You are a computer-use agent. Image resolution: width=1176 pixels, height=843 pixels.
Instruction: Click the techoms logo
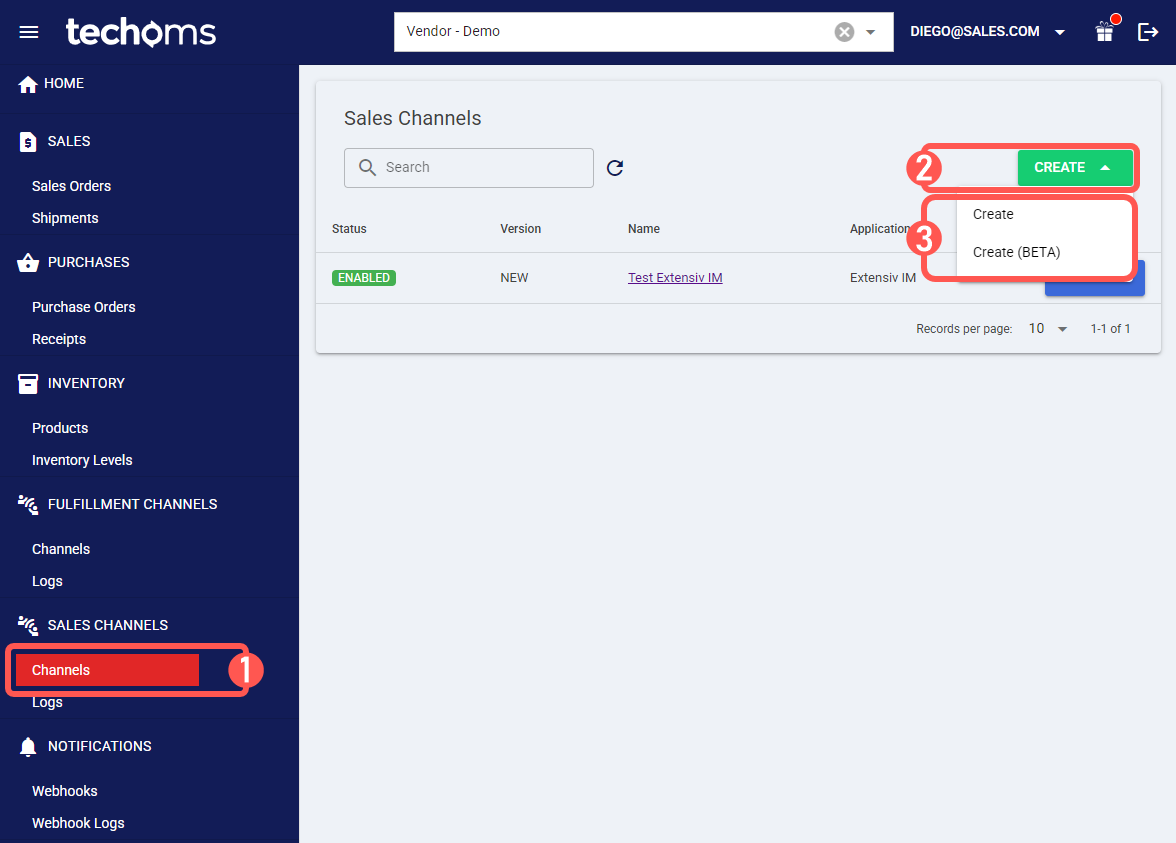141,32
